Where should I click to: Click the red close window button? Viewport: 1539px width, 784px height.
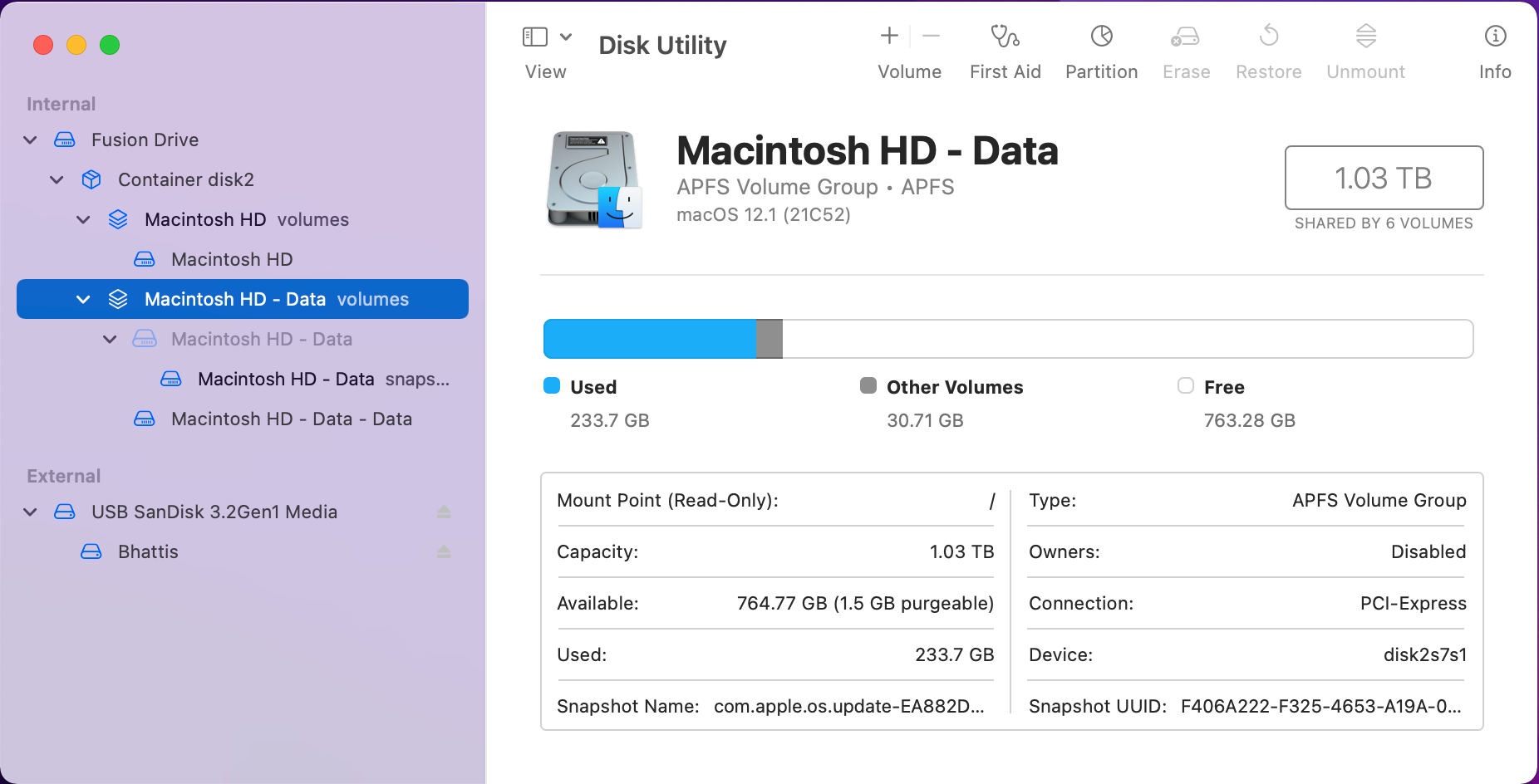coord(43,45)
